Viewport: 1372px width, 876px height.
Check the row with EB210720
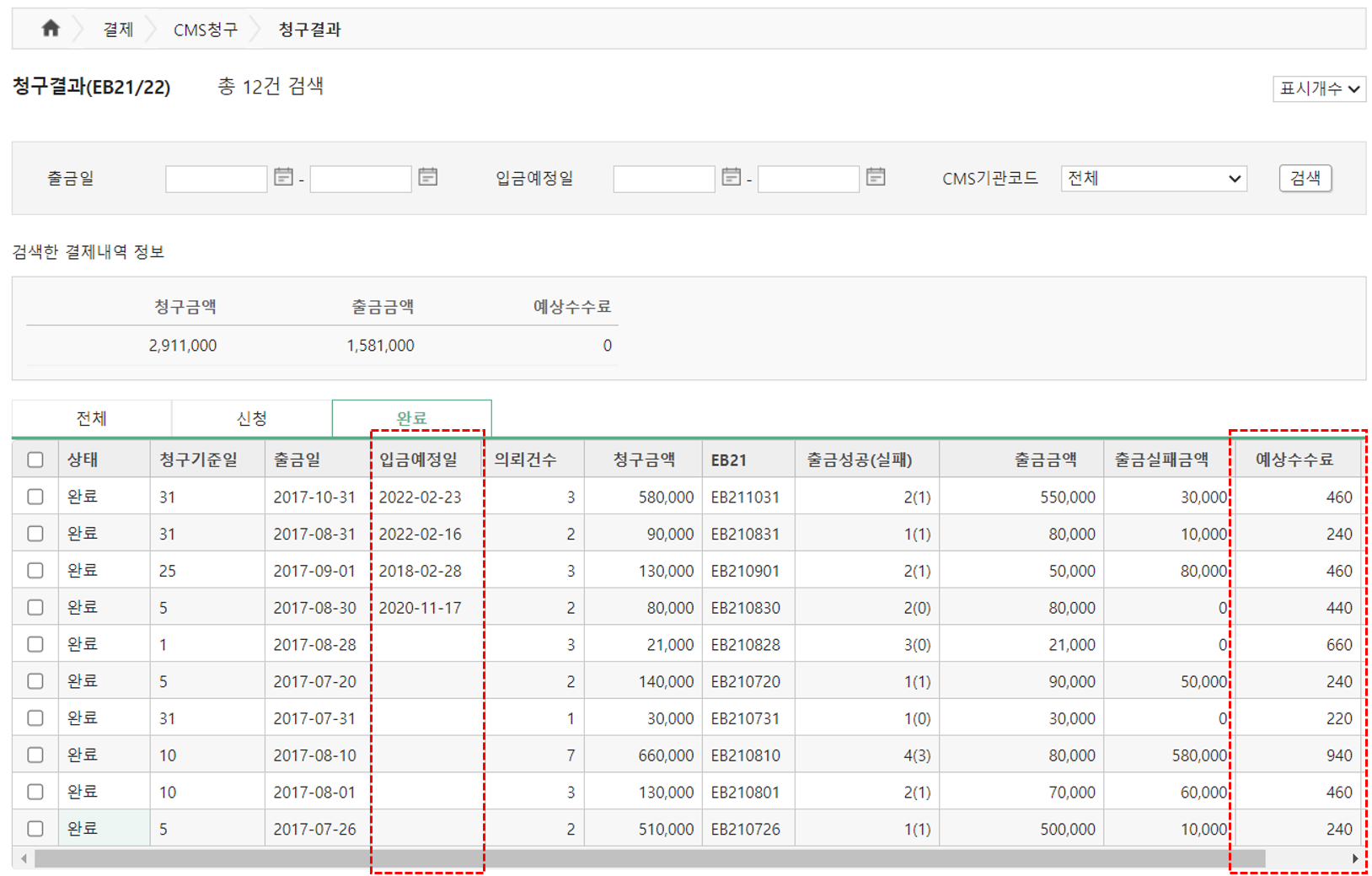(x=35, y=681)
